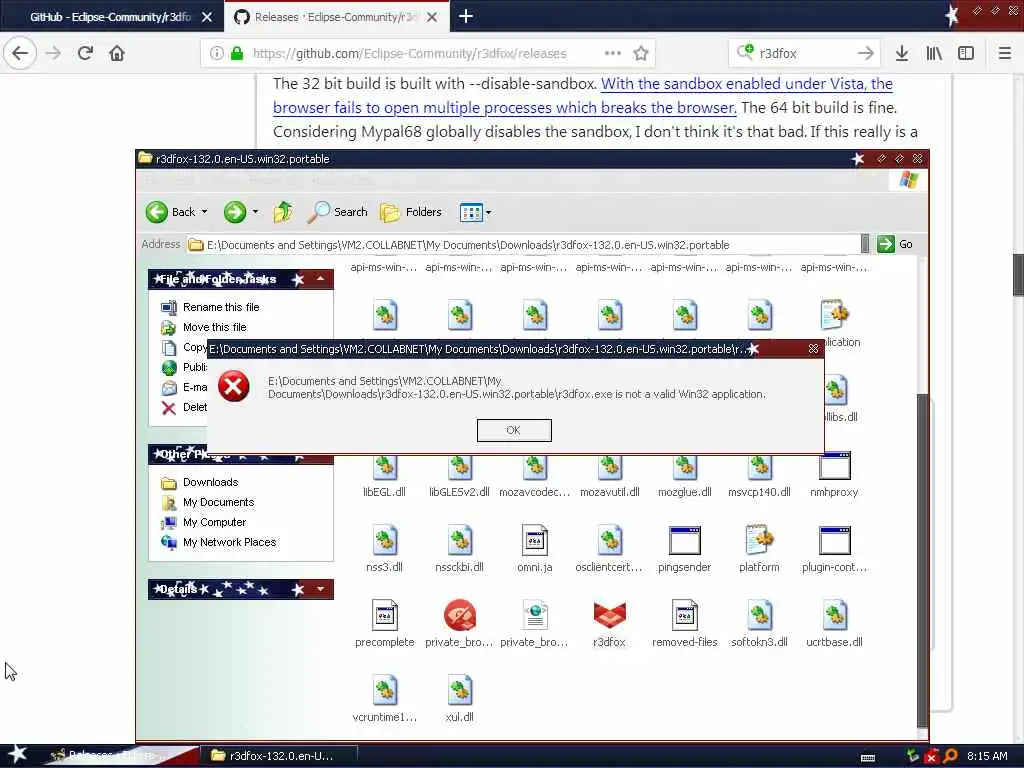Open the address bar dropdown

(x=865, y=244)
